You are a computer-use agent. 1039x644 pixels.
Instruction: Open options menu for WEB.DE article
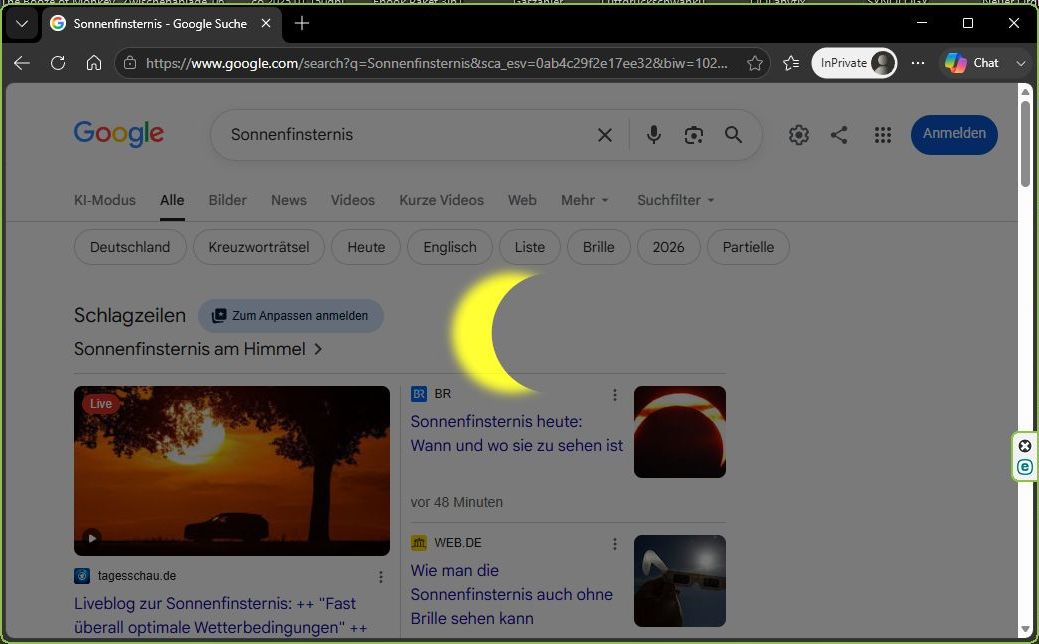tap(615, 544)
